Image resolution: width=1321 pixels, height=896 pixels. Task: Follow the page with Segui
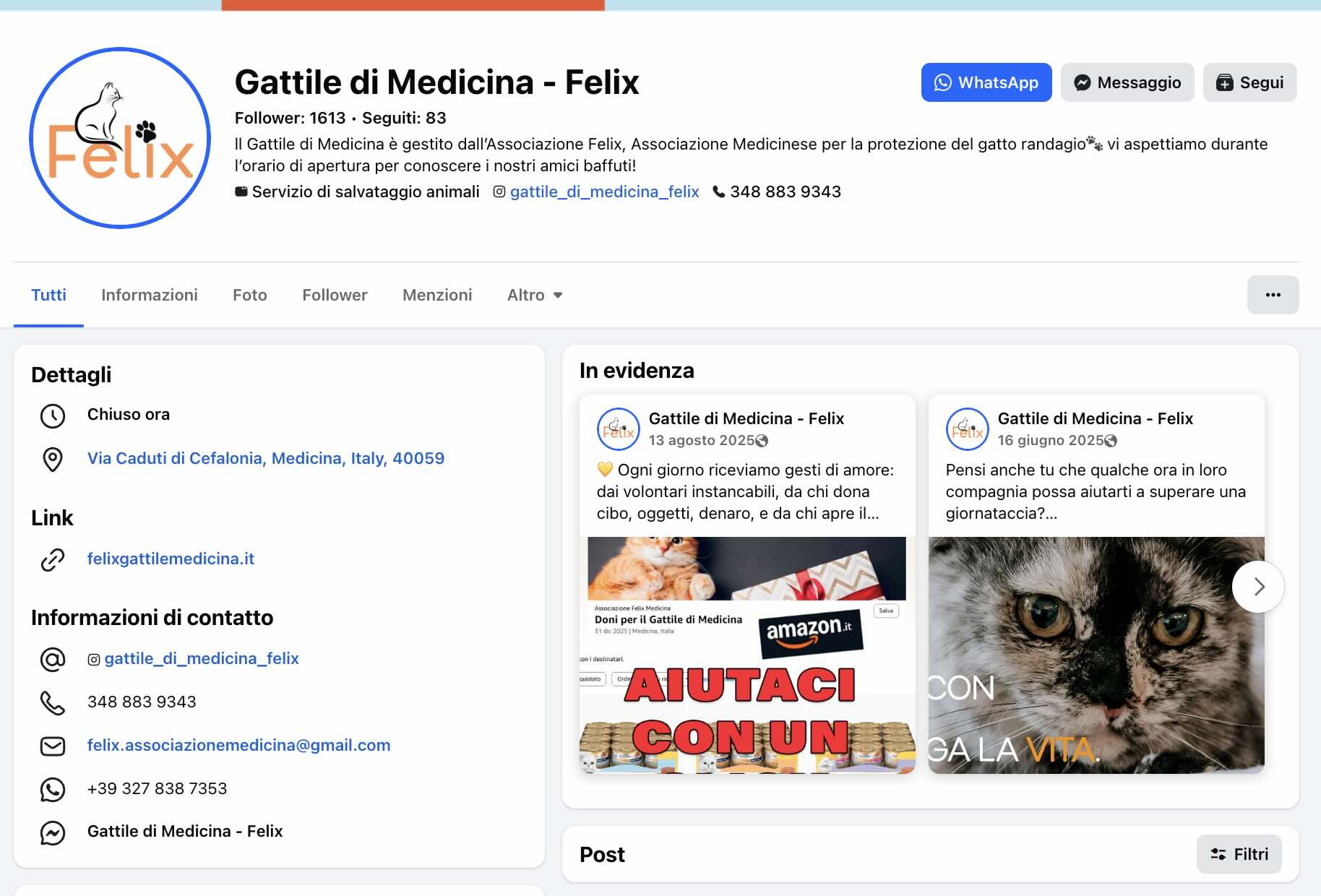tap(1250, 82)
